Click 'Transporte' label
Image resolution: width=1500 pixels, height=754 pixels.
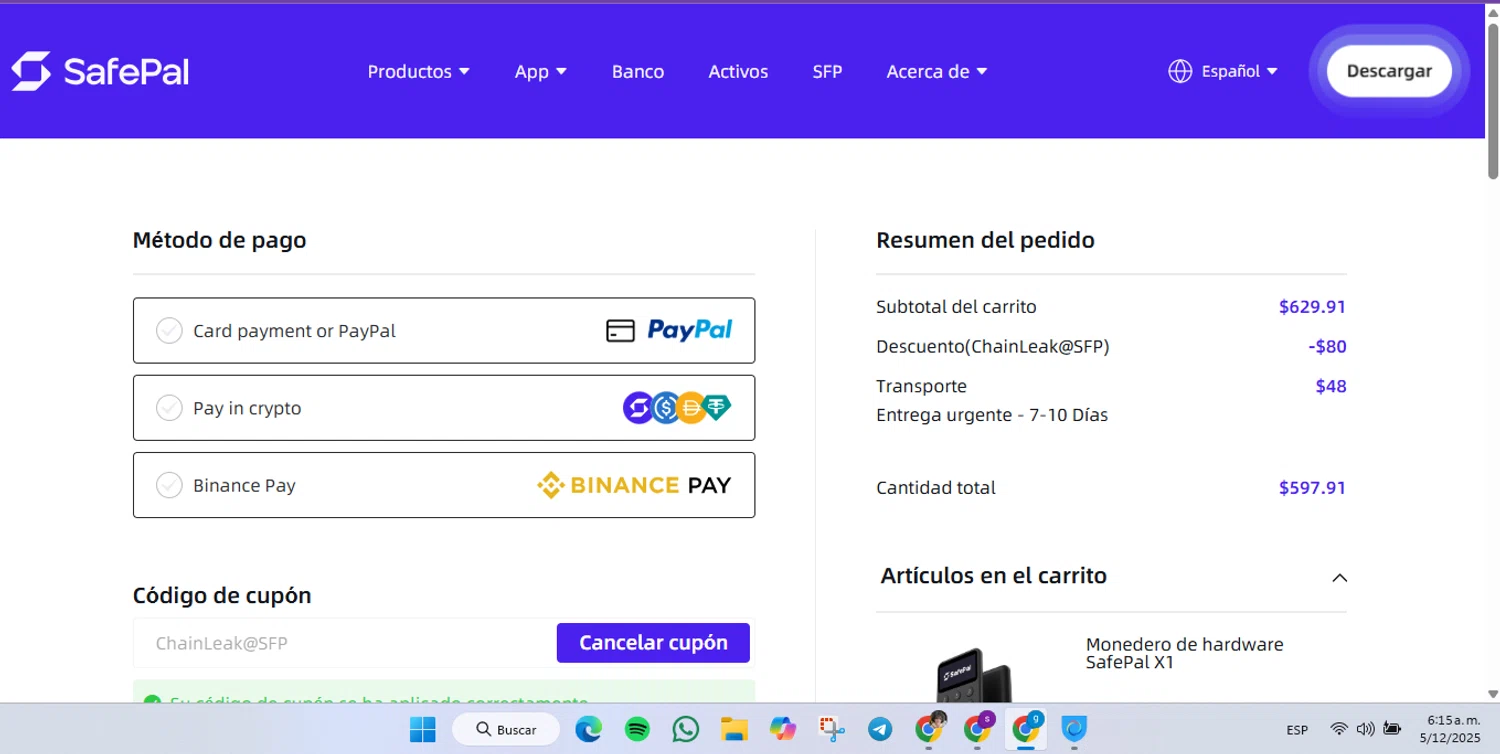921,386
